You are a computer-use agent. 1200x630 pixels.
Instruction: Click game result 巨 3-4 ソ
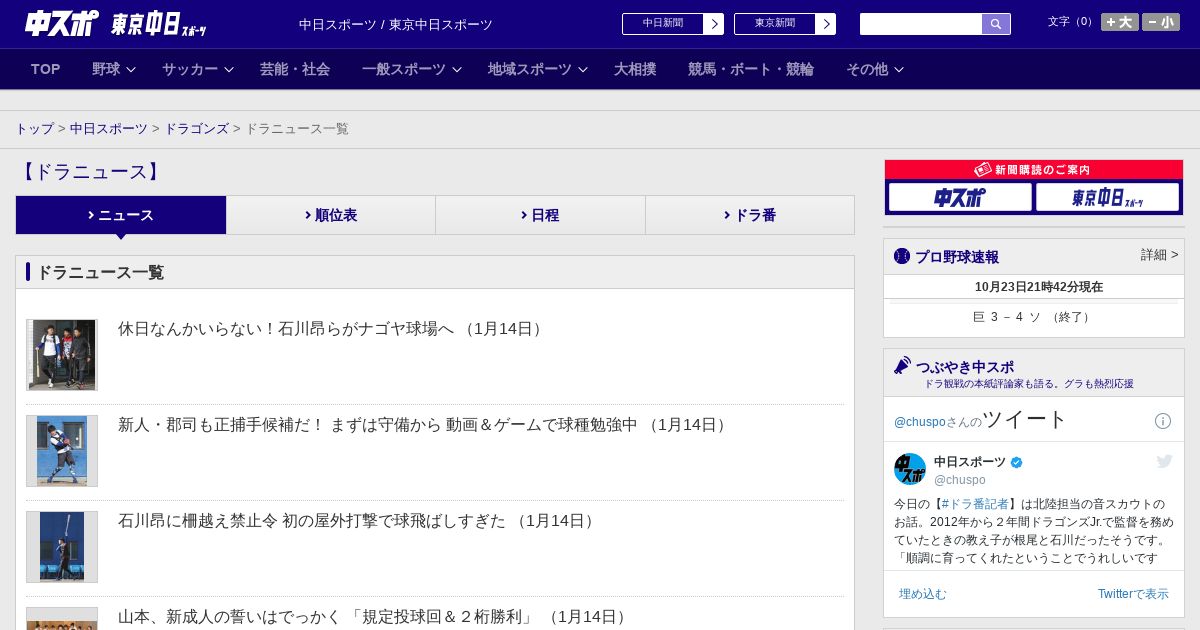point(1034,317)
